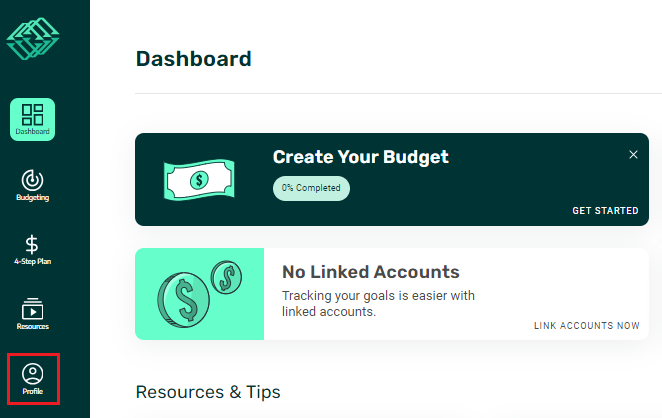Click the Resources & Tips section heading
Screen dimensions: 662x418
coord(207,391)
